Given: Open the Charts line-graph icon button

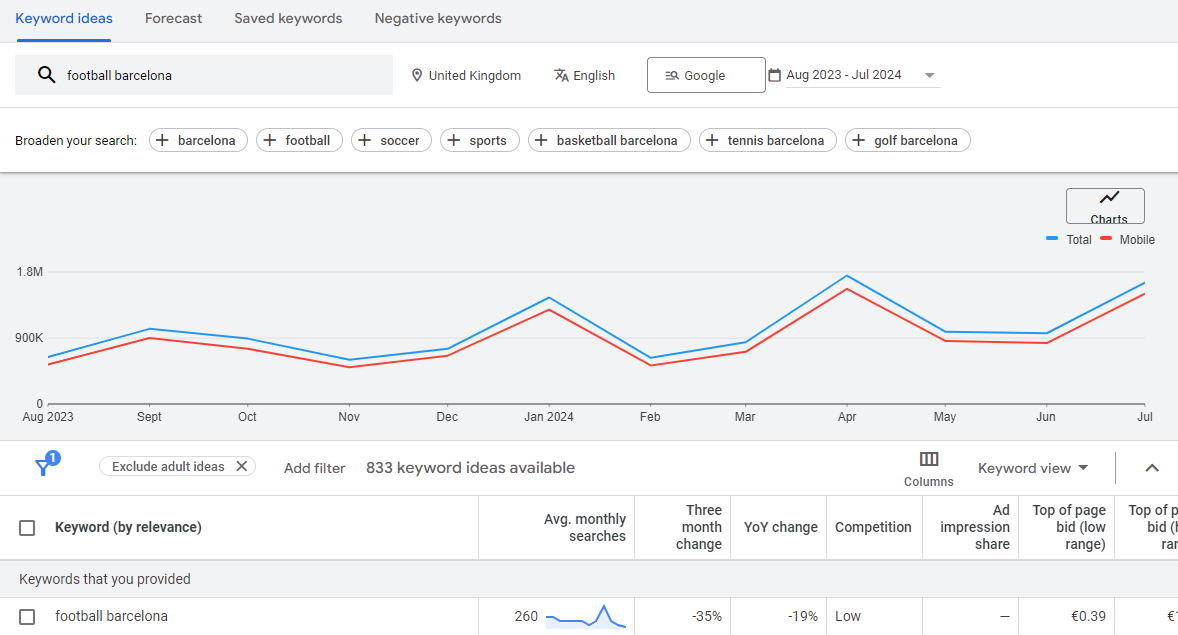Looking at the screenshot, I should [x=1105, y=206].
